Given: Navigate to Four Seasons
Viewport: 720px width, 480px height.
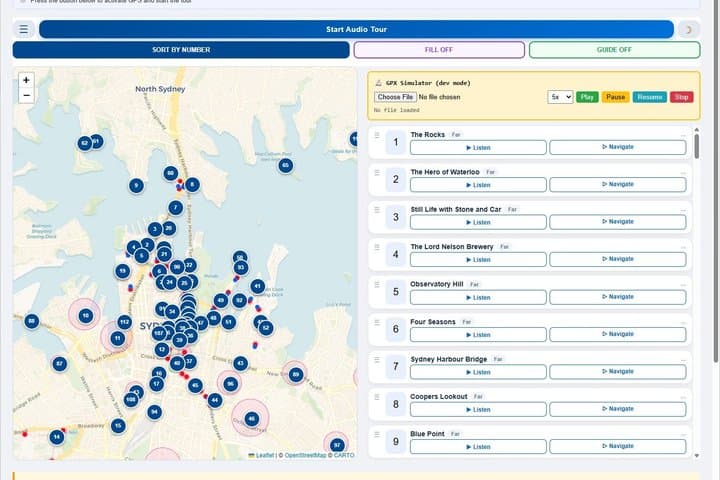Looking at the screenshot, I should 618,334.
